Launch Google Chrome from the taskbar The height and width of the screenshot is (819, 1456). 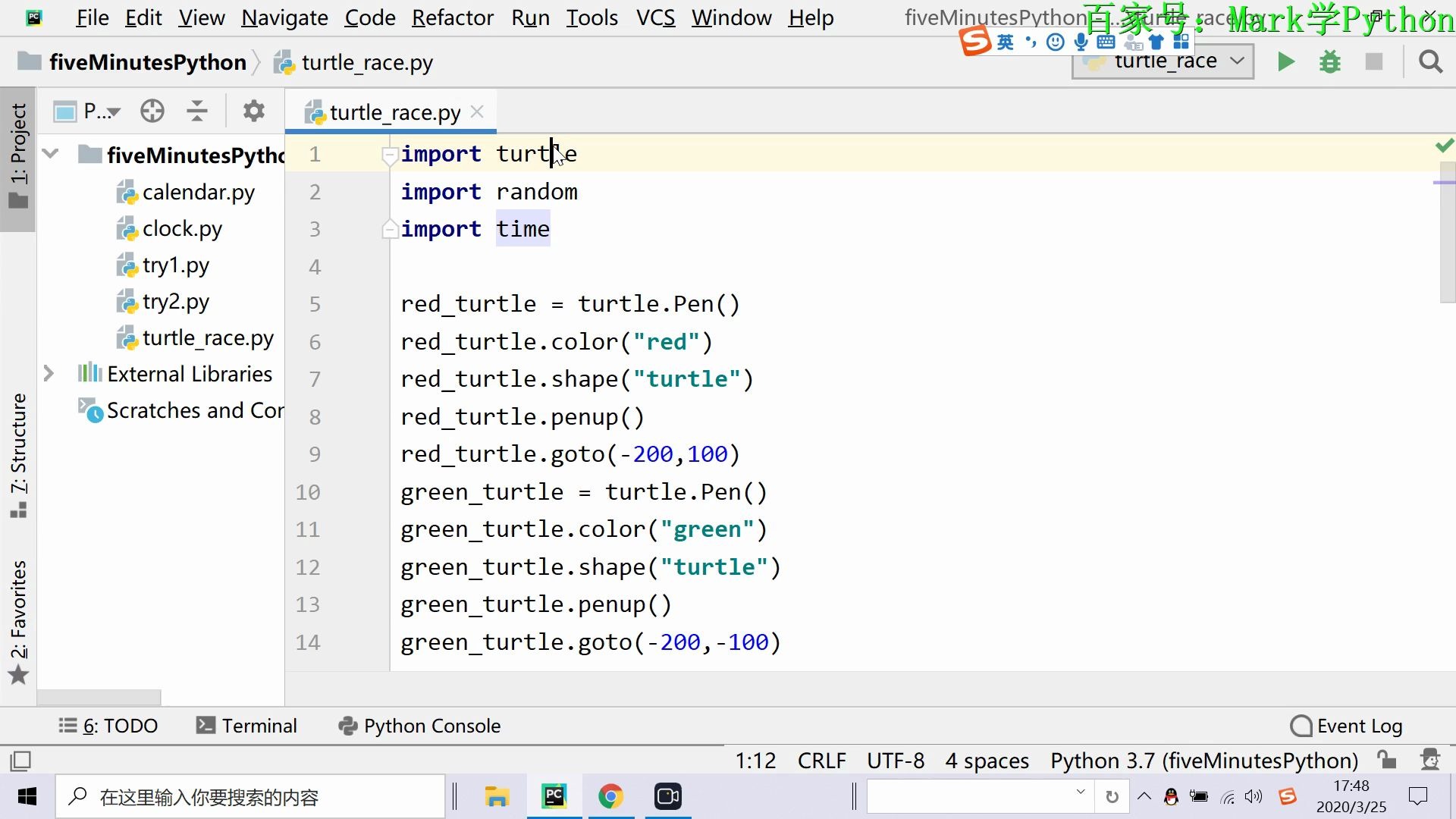611,796
